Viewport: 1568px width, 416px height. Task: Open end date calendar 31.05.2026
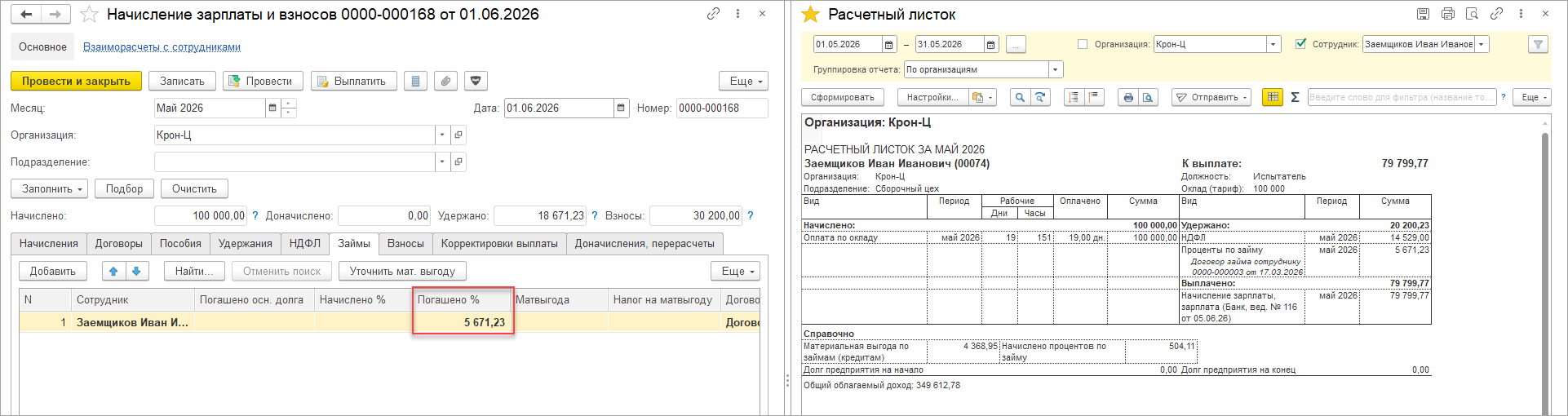click(990, 45)
